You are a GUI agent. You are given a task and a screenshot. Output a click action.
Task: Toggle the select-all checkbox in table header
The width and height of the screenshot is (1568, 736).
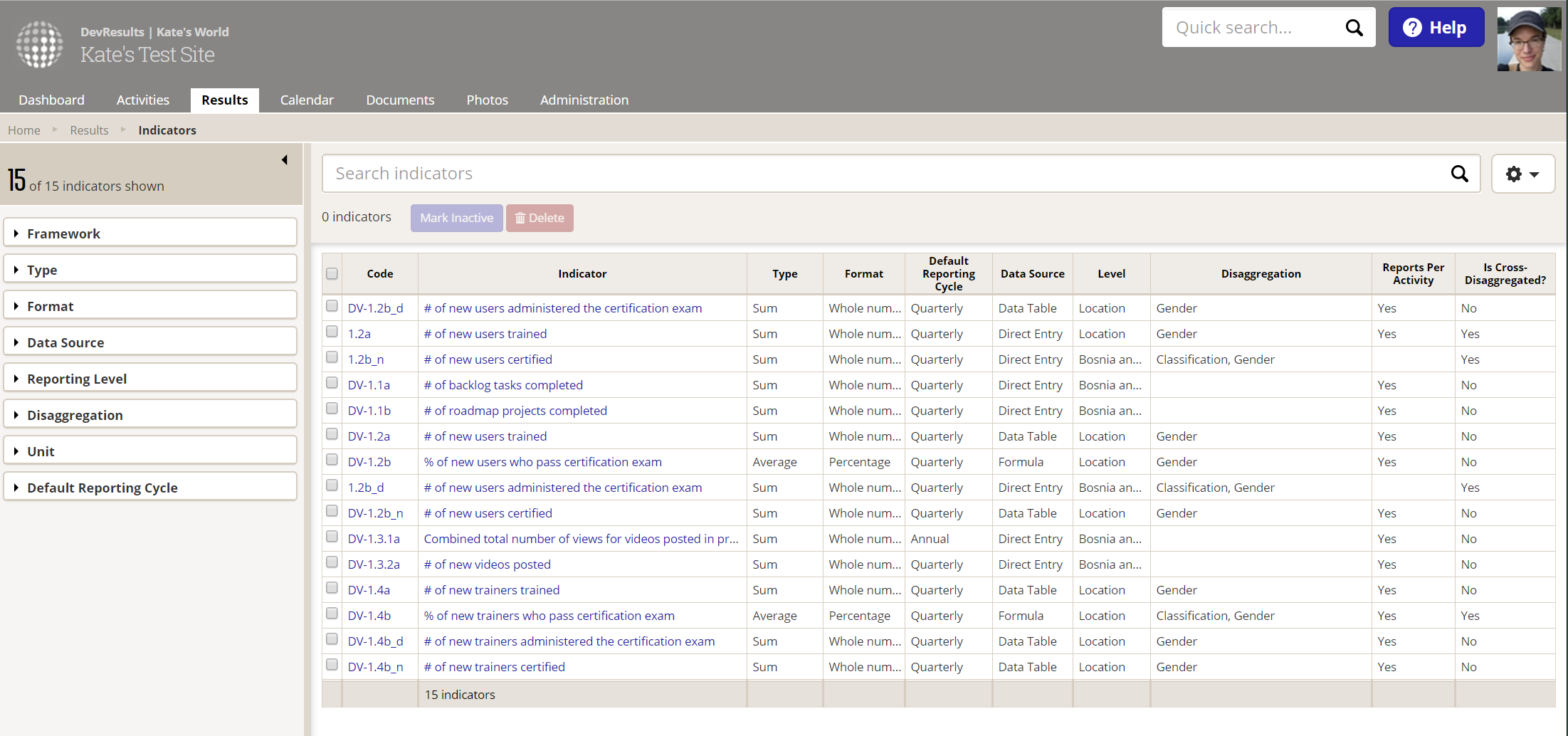[x=332, y=274]
